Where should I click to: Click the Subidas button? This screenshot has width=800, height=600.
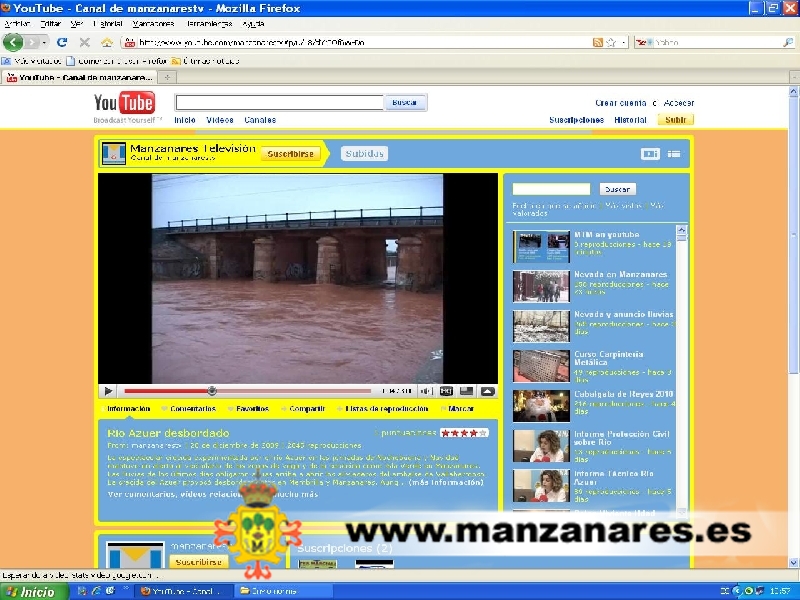point(364,154)
